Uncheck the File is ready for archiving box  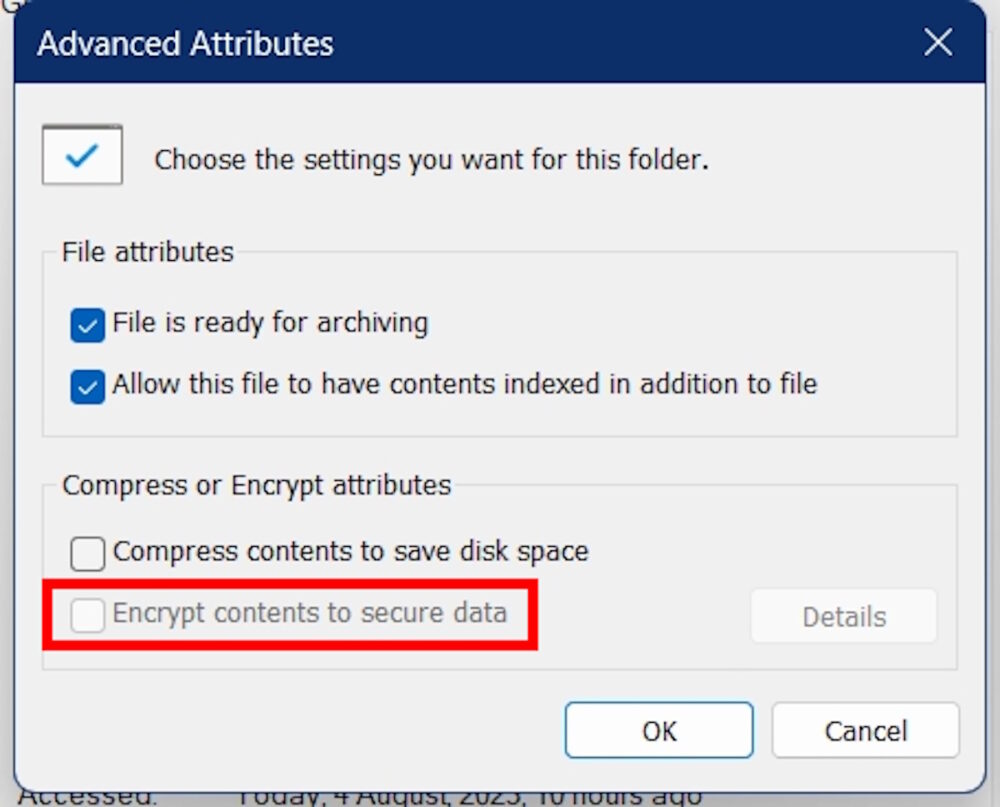[88, 325]
